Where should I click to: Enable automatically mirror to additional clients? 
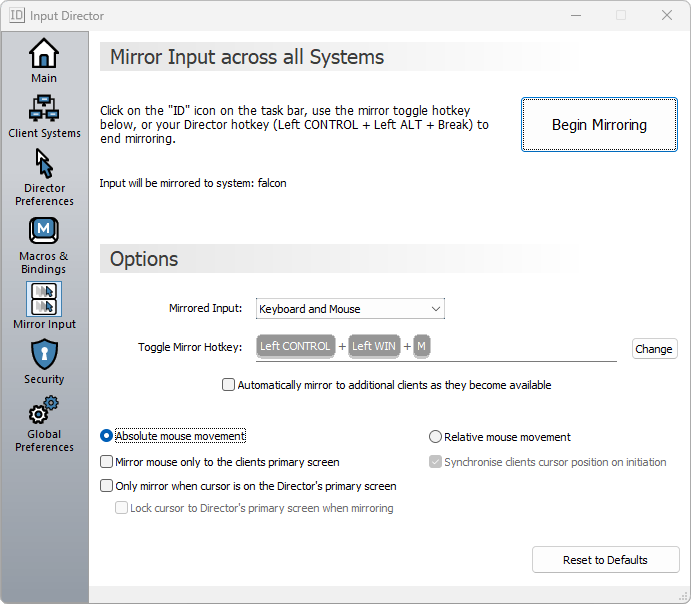click(x=229, y=385)
